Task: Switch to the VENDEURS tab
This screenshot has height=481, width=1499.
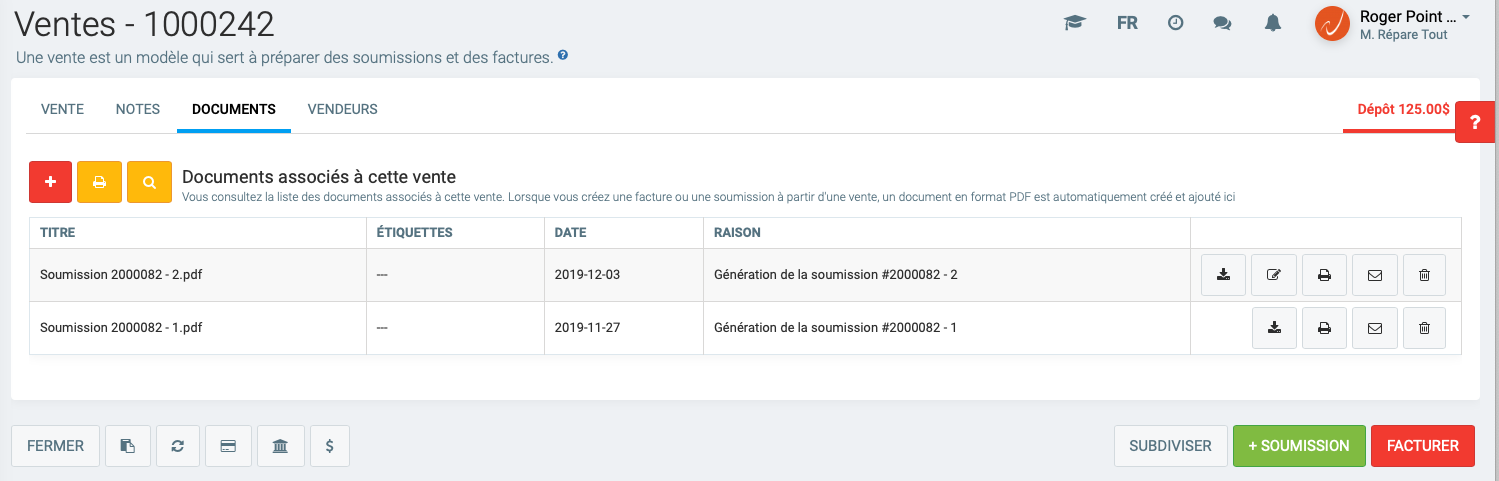Action: [x=342, y=109]
